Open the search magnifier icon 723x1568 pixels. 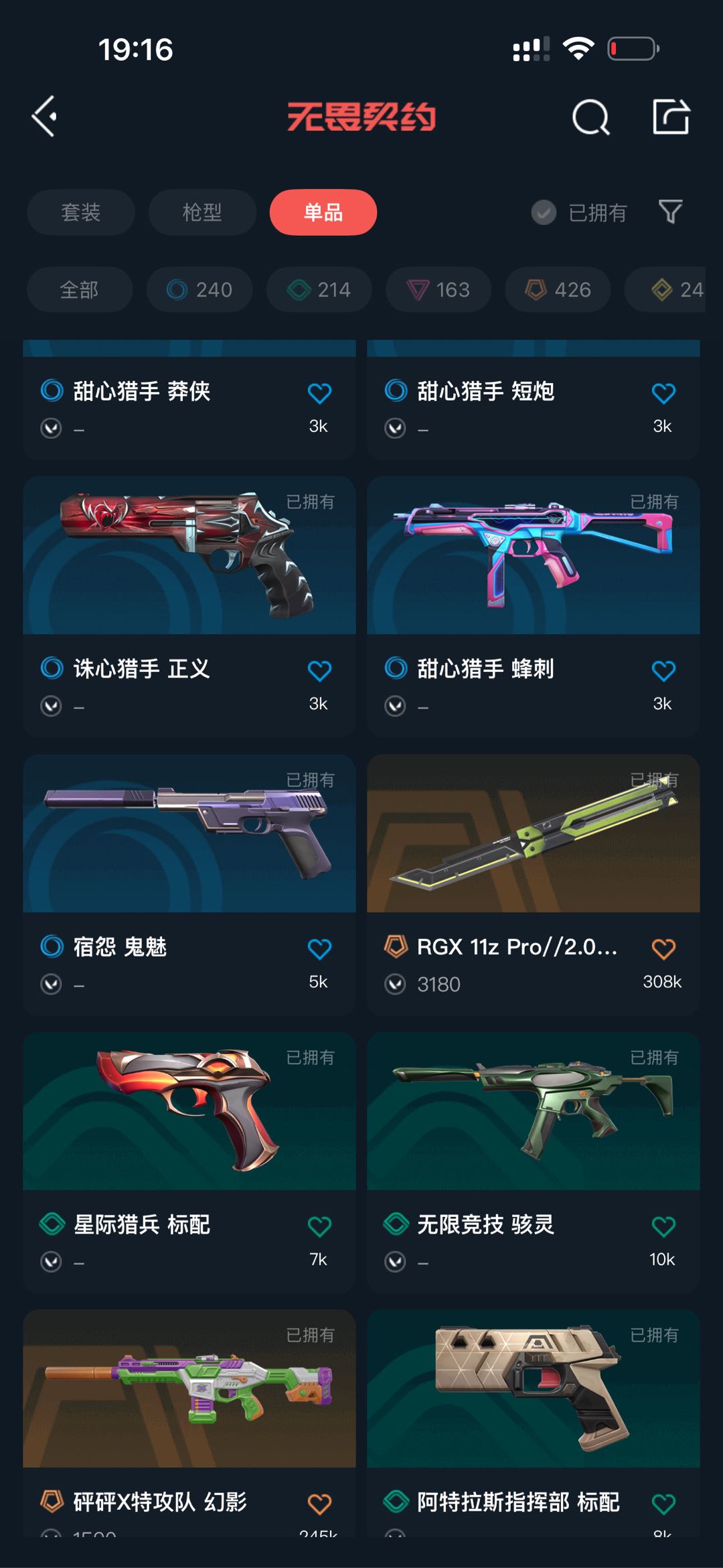click(591, 117)
